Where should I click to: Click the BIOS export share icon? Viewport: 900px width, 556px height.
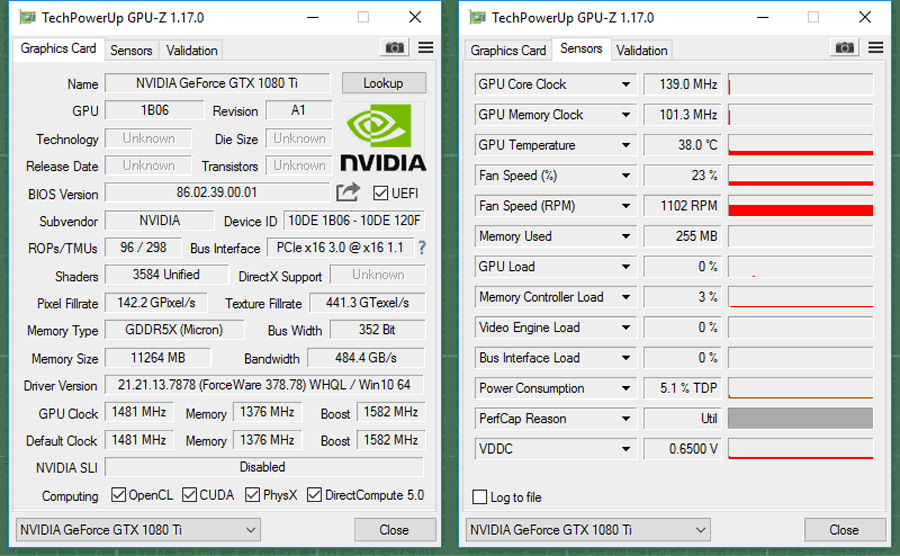click(x=347, y=193)
